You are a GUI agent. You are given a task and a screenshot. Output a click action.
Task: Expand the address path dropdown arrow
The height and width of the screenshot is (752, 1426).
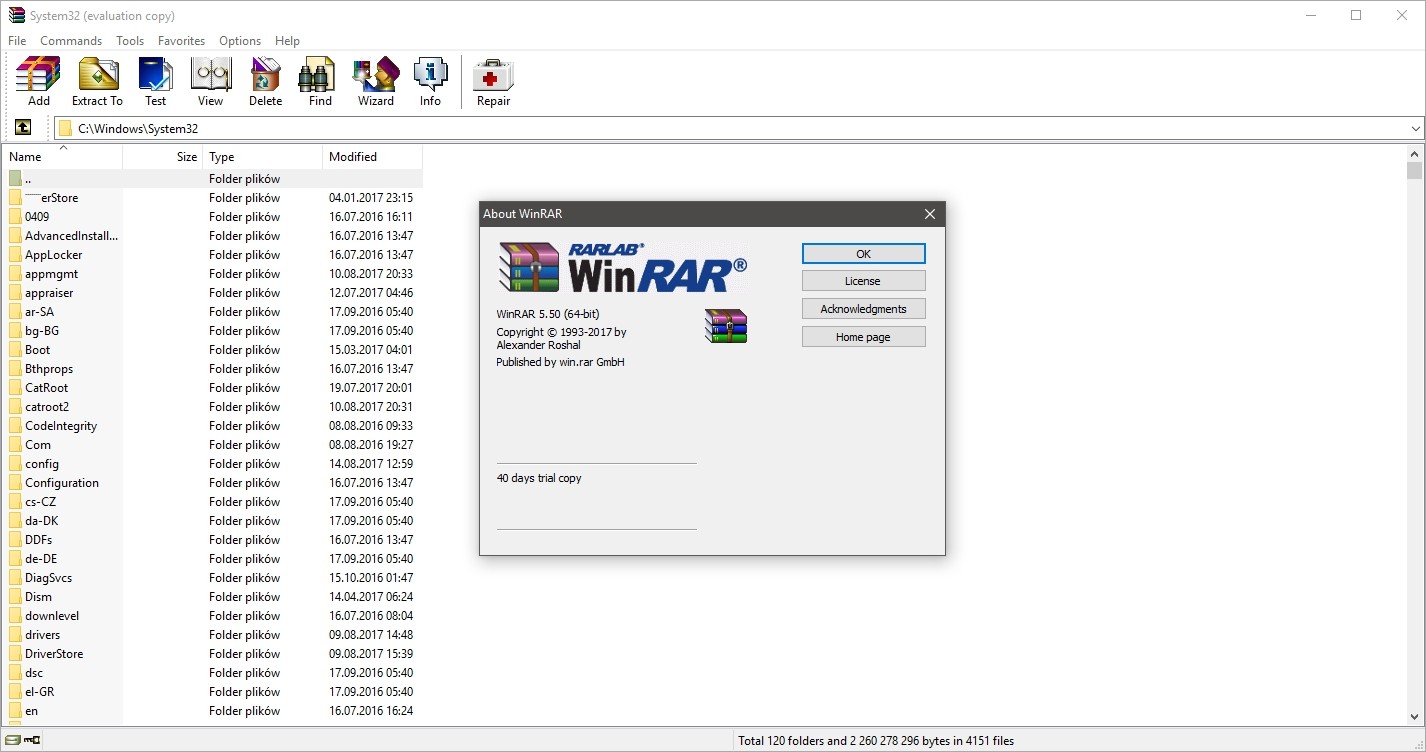tap(1416, 129)
